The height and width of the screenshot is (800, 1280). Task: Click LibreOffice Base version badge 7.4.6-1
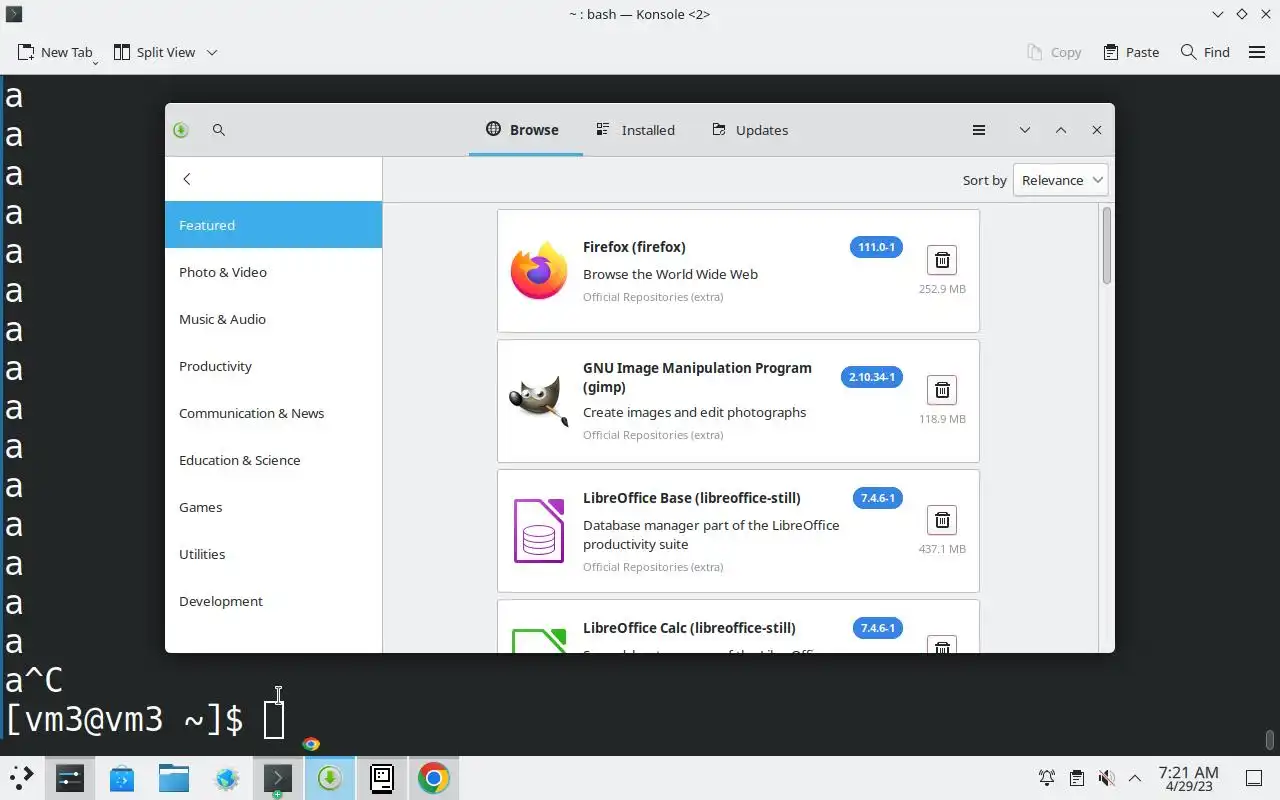tap(878, 497)
